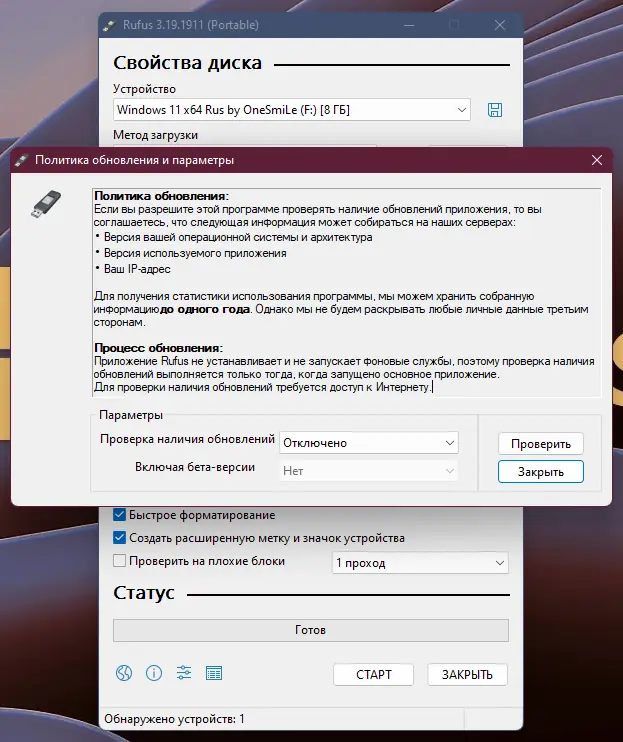Screen dimensions: 623x742
Task: Open language selection globe icon
Action: (x=124, y=673)
